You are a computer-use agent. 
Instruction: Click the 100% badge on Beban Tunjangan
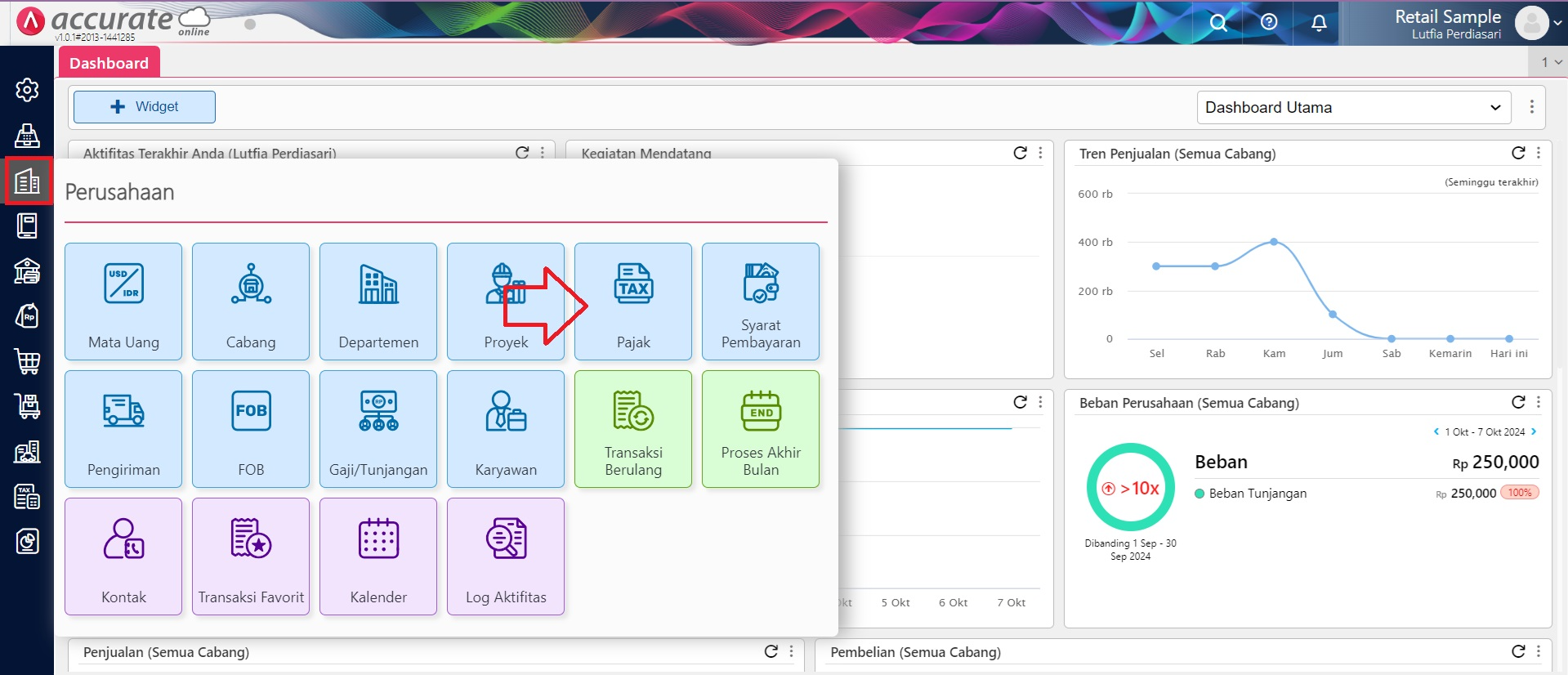[1520, 493]
